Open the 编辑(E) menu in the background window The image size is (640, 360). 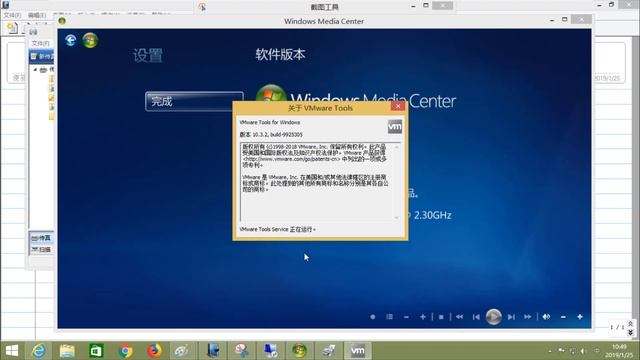click(37, 15)
